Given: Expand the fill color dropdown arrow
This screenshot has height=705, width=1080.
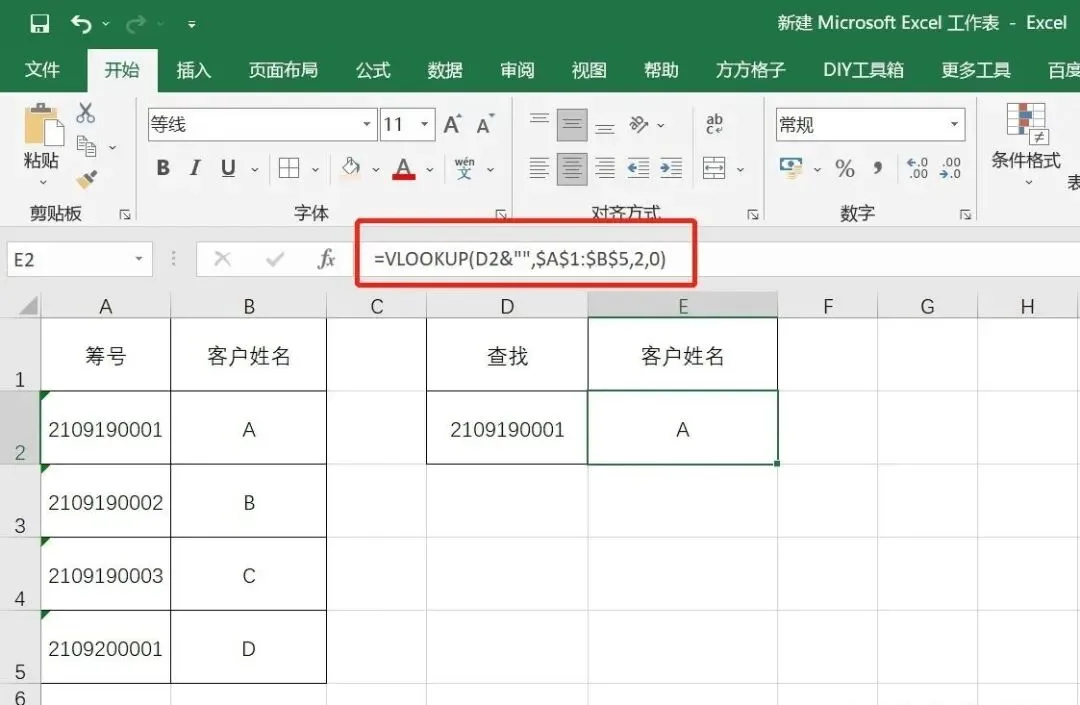Looking at the screenshot, I should coord(375,169).
